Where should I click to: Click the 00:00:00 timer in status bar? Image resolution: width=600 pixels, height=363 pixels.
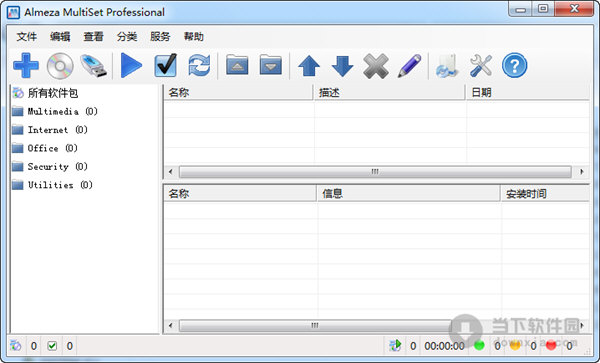444,346
